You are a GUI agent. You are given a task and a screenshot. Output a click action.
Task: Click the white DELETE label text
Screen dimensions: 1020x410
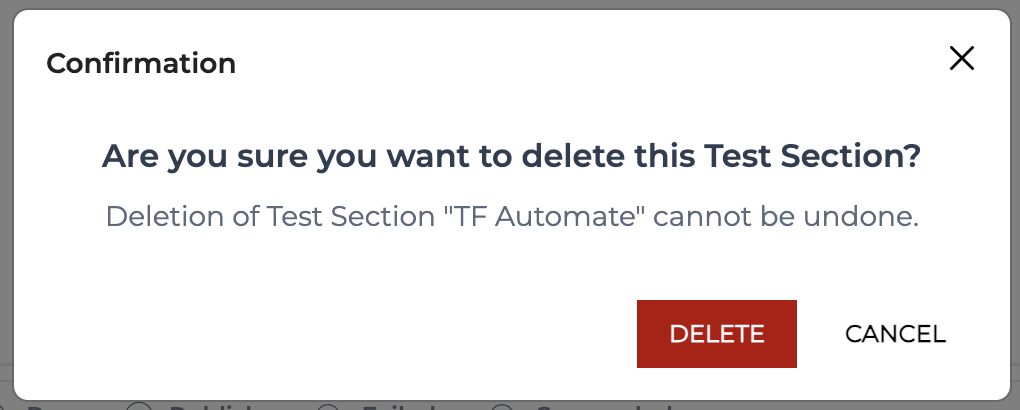(717, 334)
